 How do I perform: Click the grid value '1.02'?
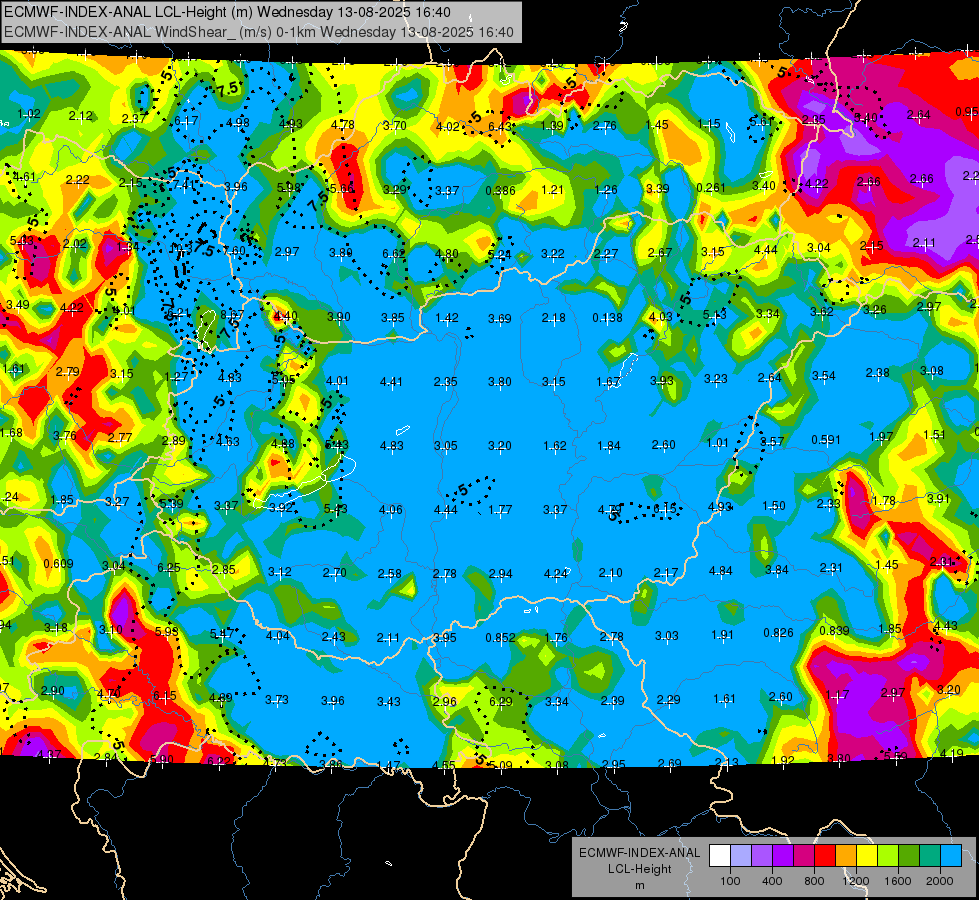29,113
